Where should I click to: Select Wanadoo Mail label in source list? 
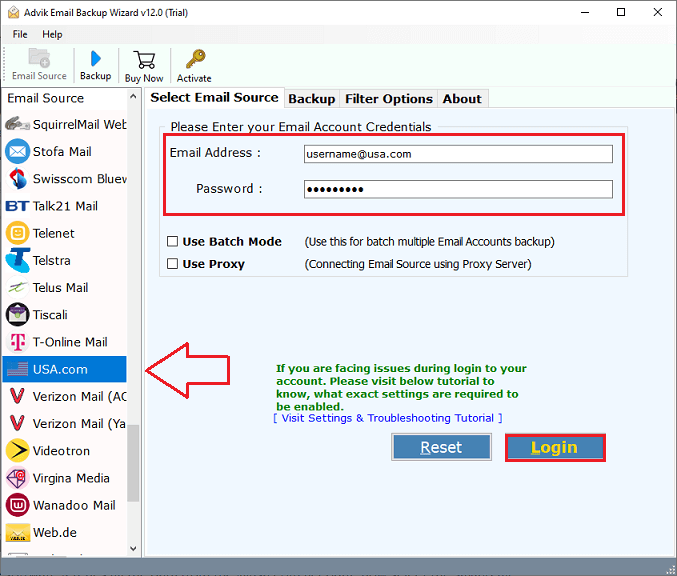coord(74,505)
